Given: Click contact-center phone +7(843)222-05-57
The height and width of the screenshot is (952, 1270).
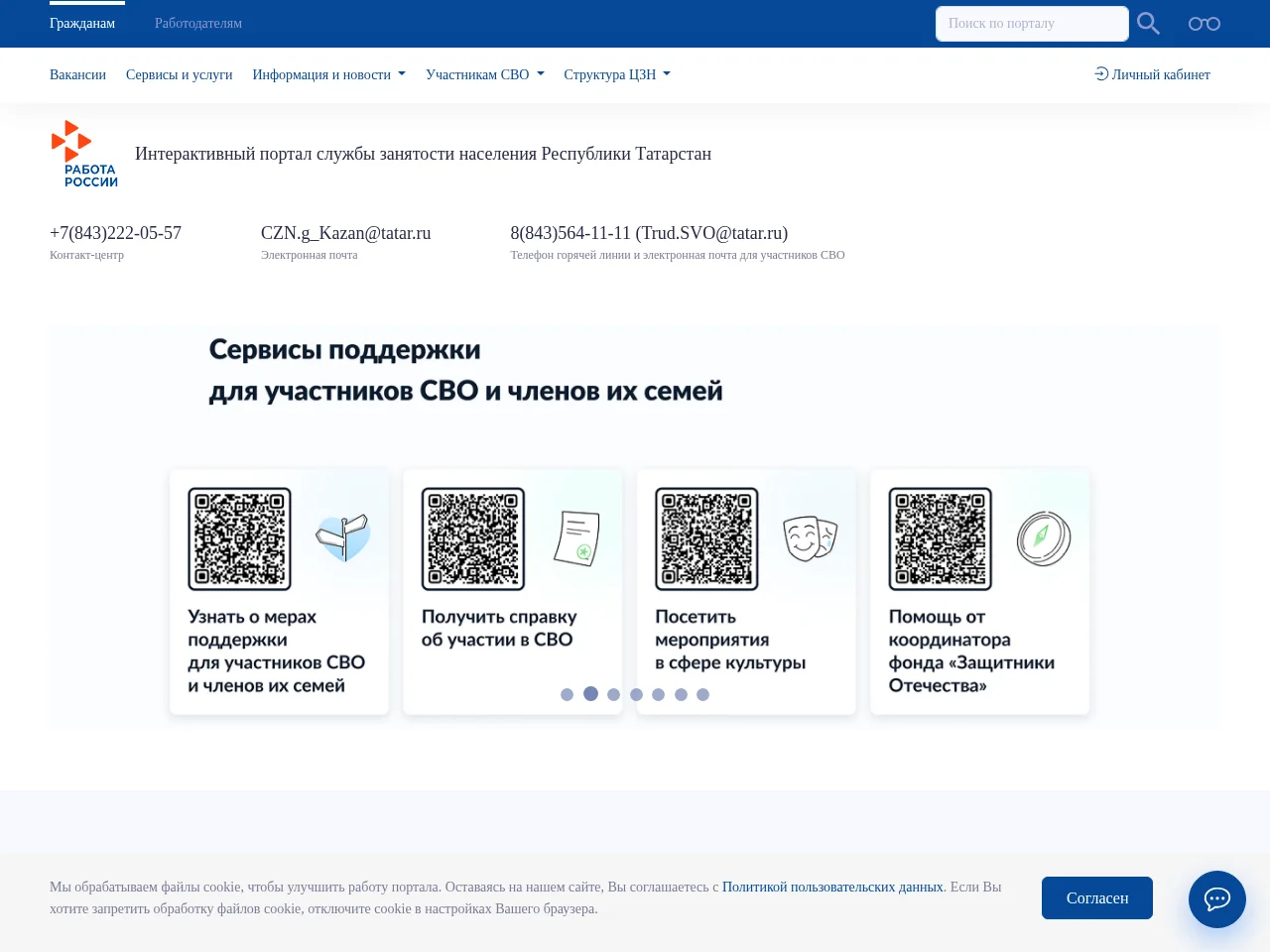Looking at the screenshot, I should [115, 233].
